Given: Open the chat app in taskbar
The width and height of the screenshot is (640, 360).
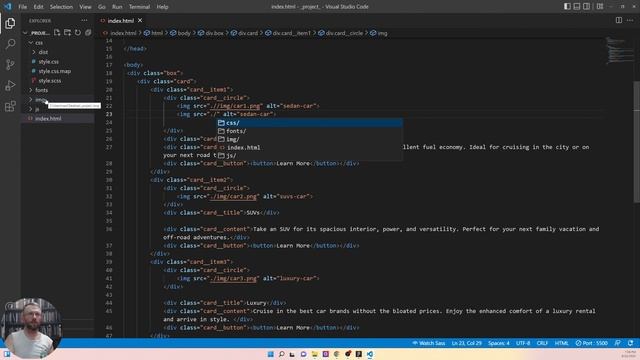Looking at the screenshot, I should click(303, 354).
